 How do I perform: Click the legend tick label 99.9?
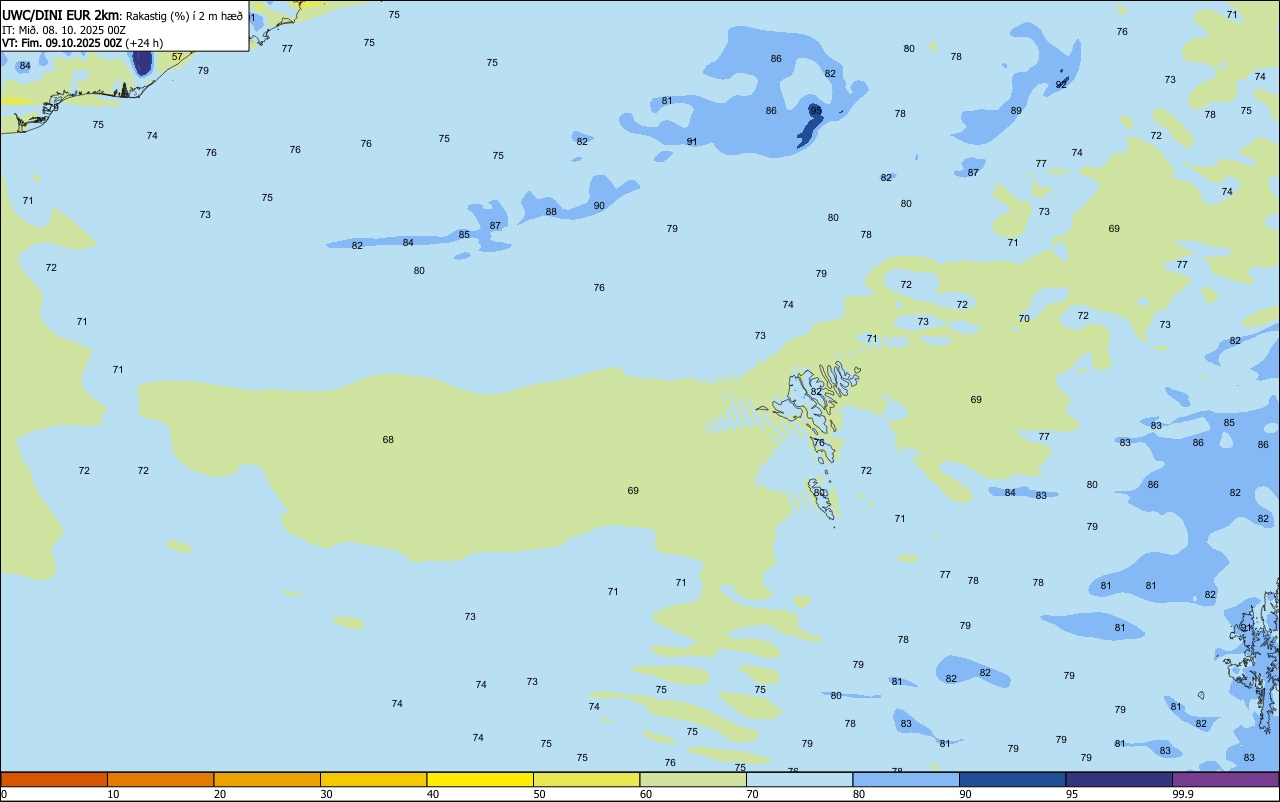click(1183, 794)
